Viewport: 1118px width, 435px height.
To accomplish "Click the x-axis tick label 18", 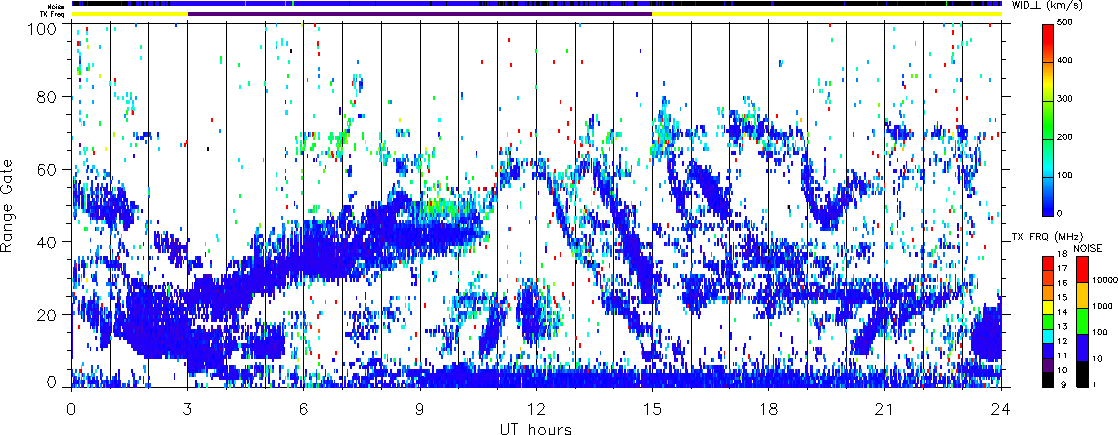I will 769,409.
